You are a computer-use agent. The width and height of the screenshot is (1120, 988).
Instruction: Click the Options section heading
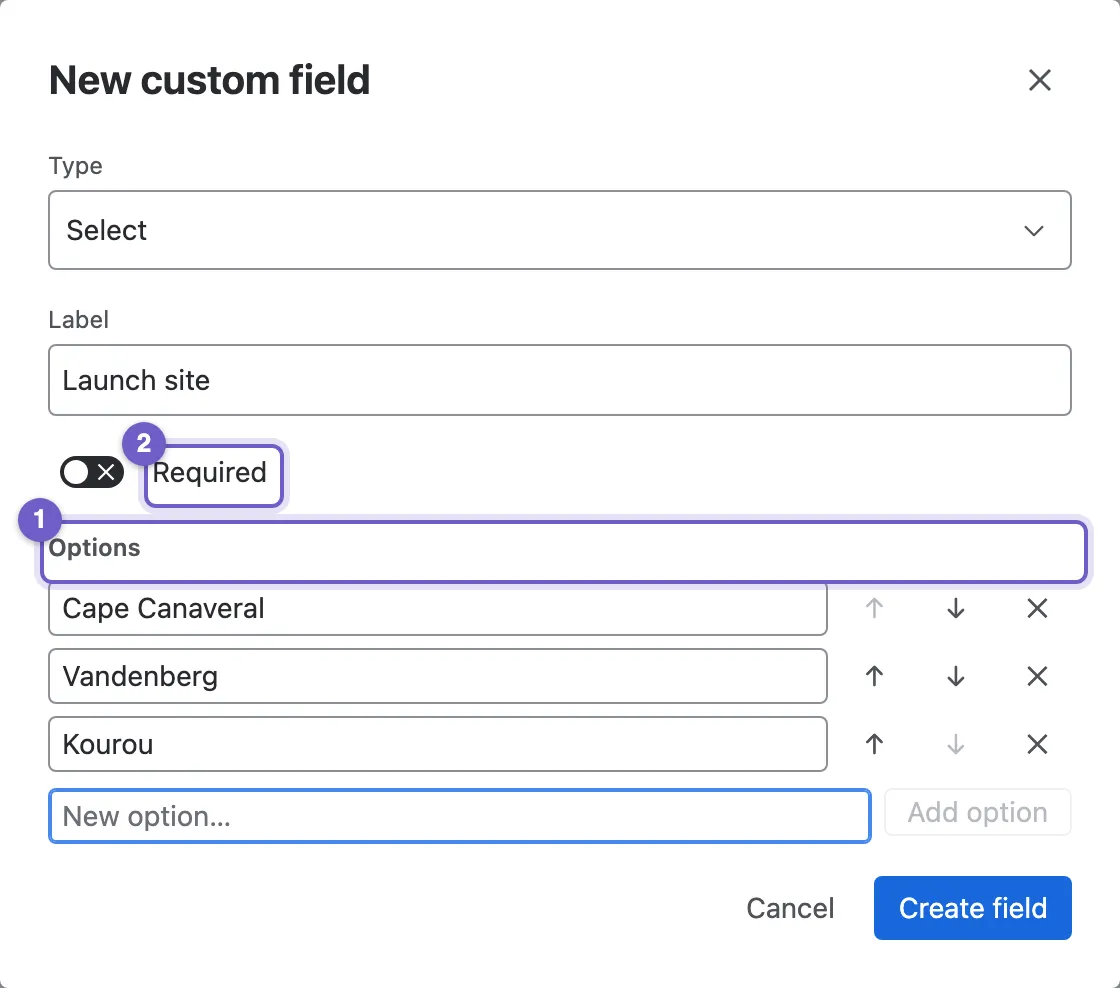click(94, 548)
